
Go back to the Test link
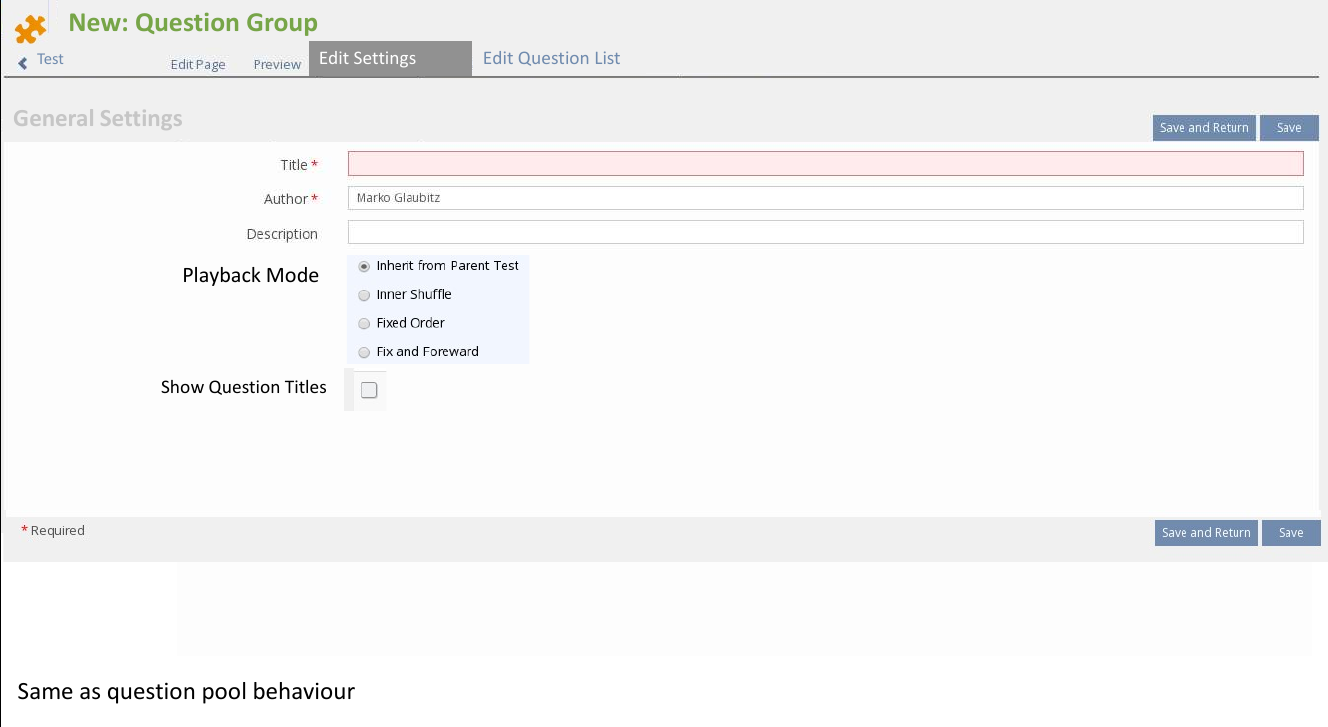click(50, 59)
